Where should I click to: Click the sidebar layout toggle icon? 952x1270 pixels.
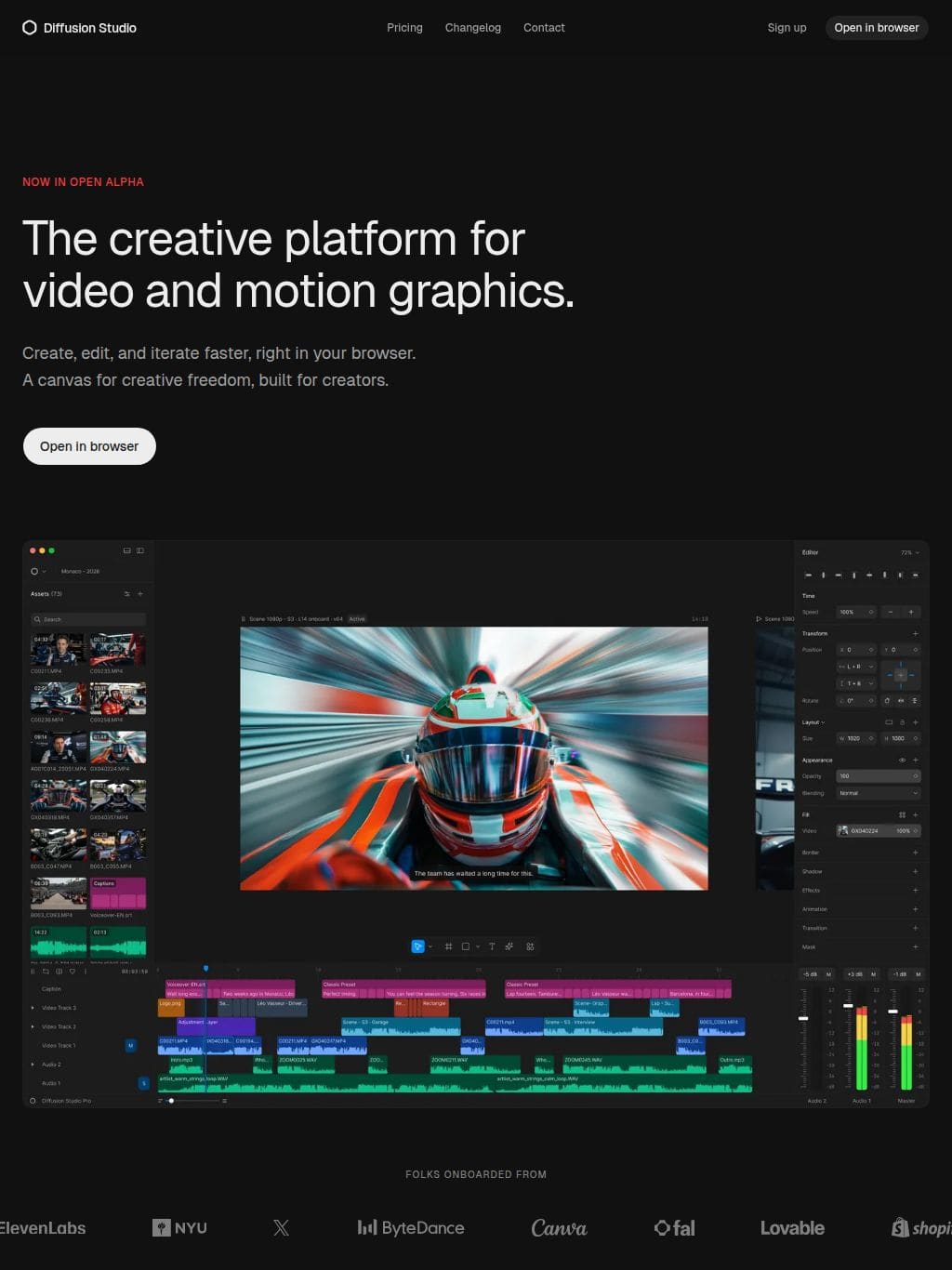tap(140, 550)
